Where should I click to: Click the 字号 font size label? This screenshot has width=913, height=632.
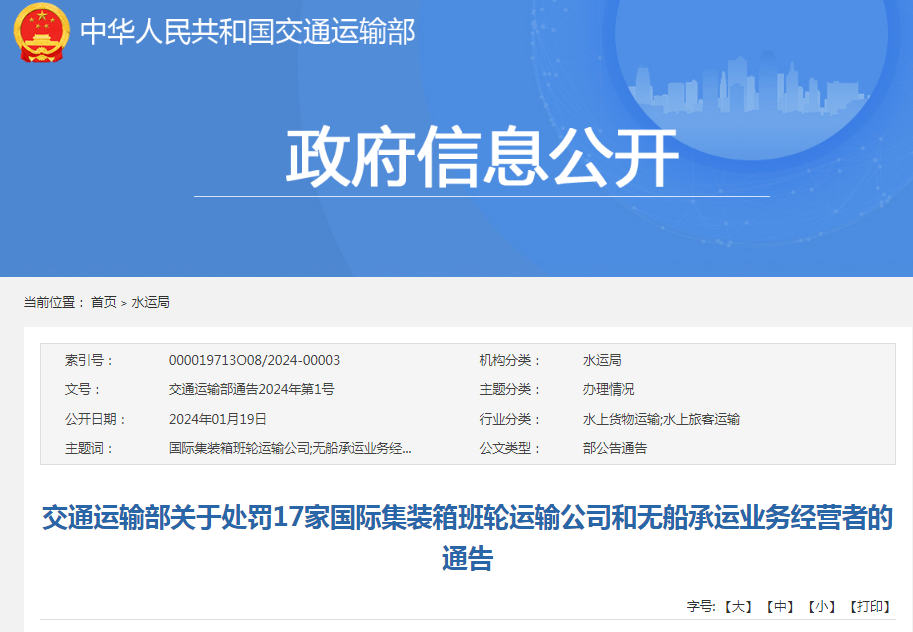pyautogui.click(x=701, y=606)
